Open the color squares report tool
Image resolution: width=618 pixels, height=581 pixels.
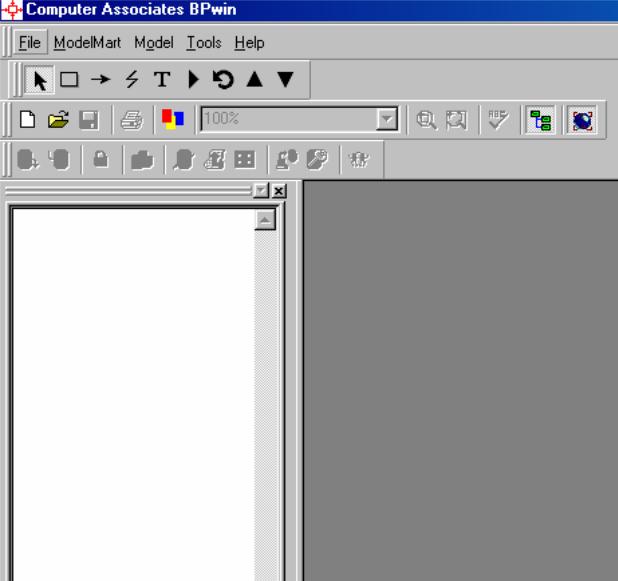coord(173,119)
